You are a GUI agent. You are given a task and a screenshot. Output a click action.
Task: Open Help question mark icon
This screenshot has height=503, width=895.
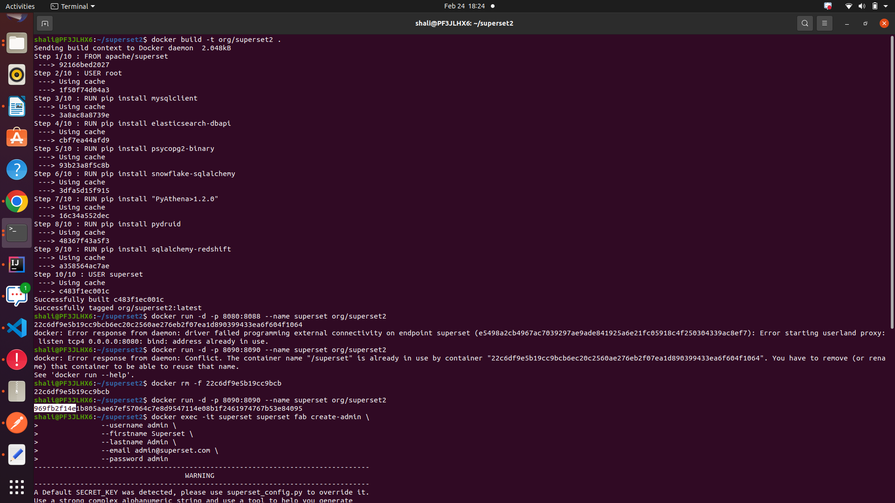(17, 170)
